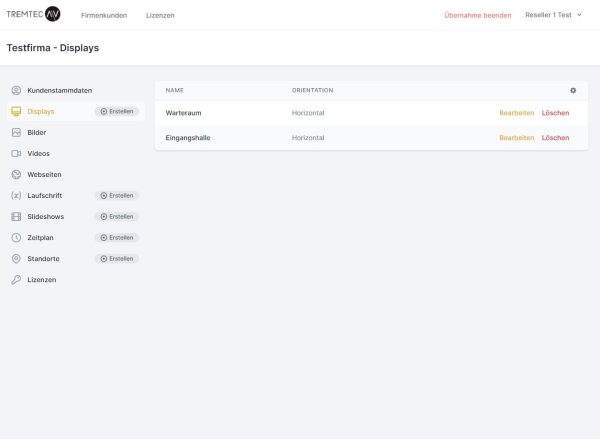Open table settings gear icon
This screenshot has width=600, height=439.
[573, 90]
